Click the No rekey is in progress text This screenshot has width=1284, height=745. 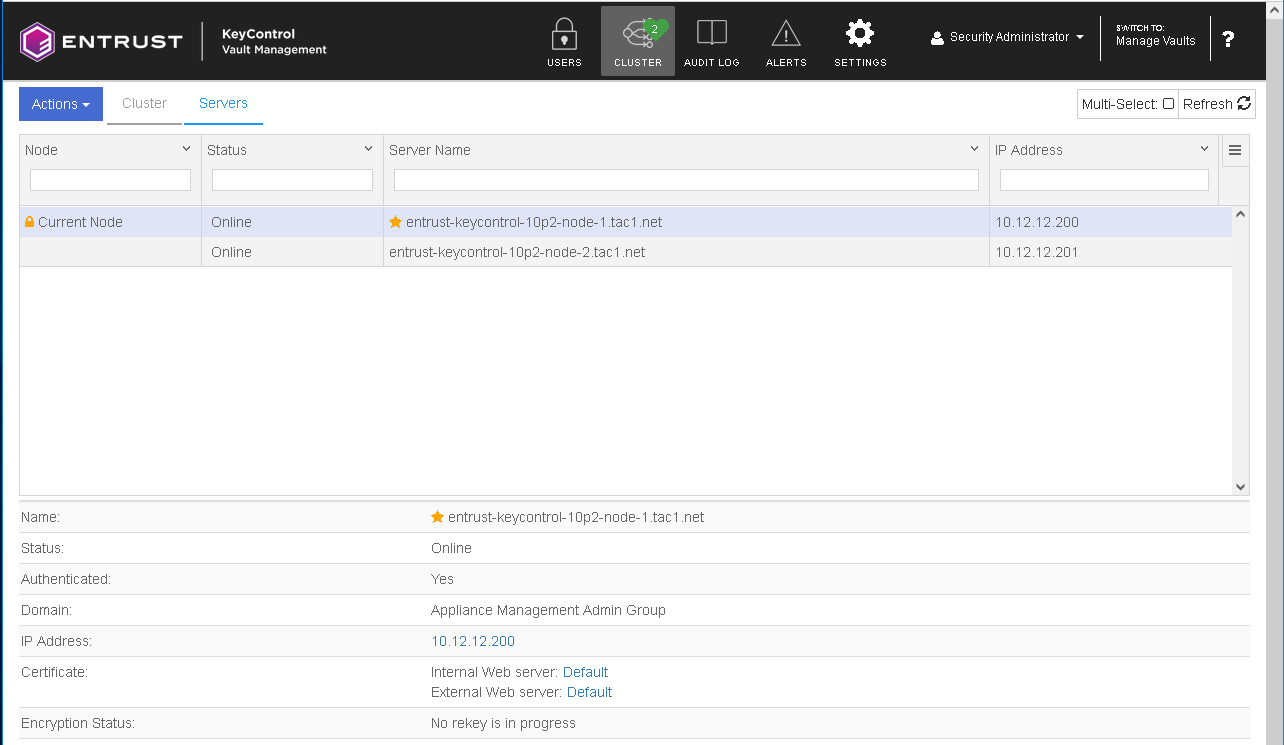pyautogui.click(x=503, y=723)
